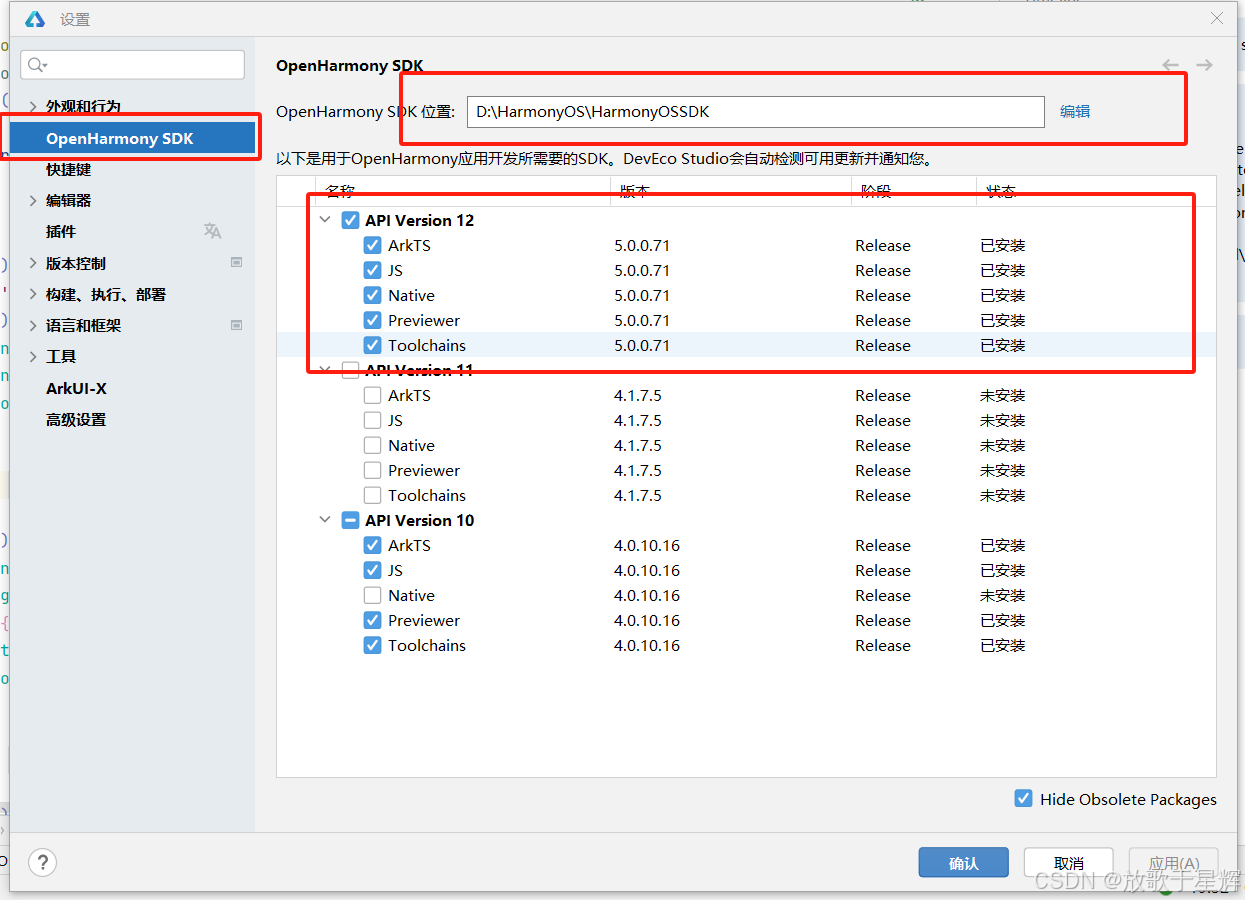This screenshot has width=1245, height=900.
Task: Check ArkTS 4.1.7.5 checkbox
Action: click(x=372, y=395)
